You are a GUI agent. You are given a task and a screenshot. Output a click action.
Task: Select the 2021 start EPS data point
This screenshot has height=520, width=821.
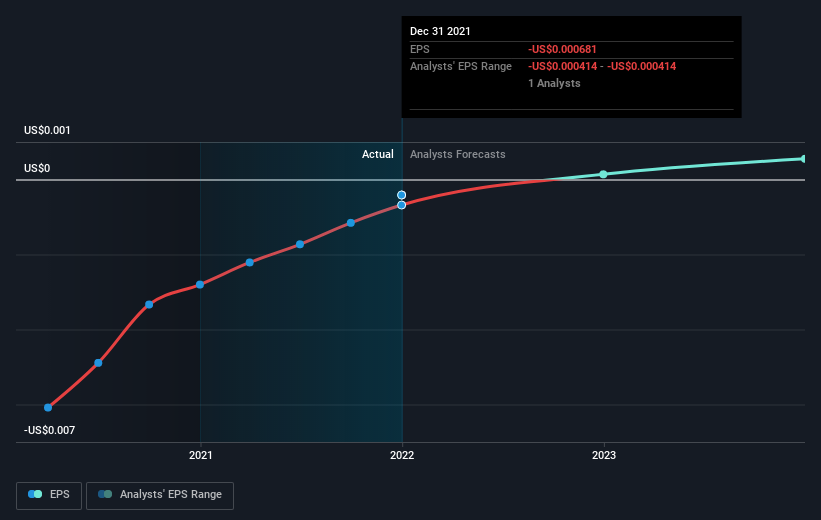[200, 285]
